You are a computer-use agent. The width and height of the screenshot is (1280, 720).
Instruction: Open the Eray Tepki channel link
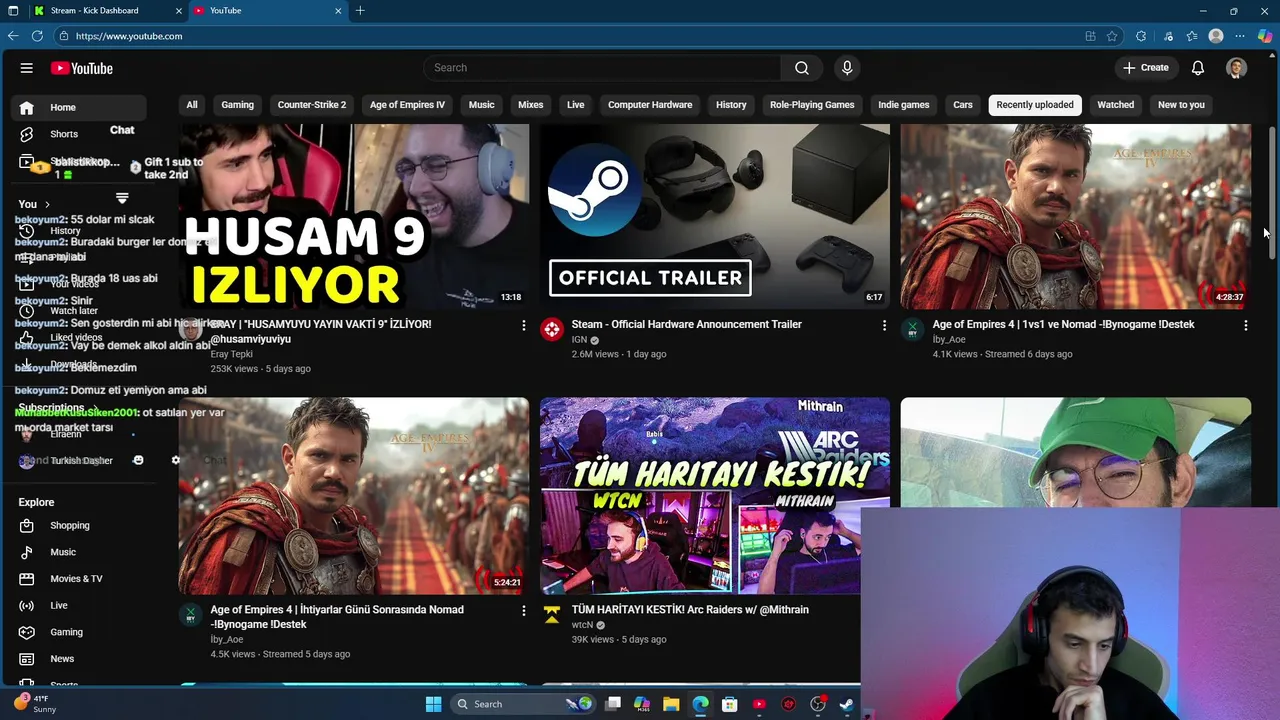click(232, 354)
